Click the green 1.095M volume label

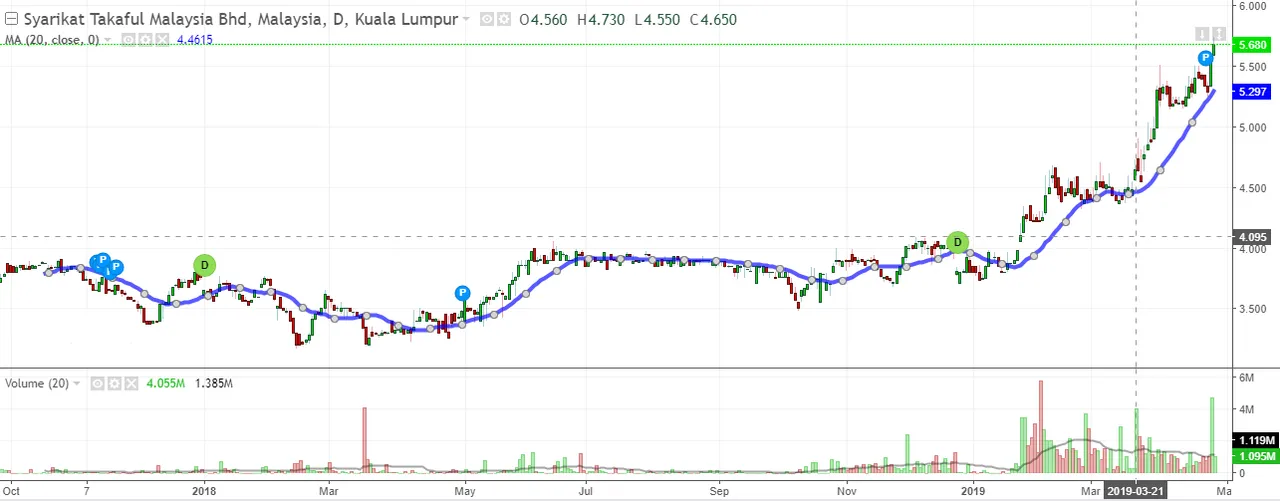[1257, 456]
